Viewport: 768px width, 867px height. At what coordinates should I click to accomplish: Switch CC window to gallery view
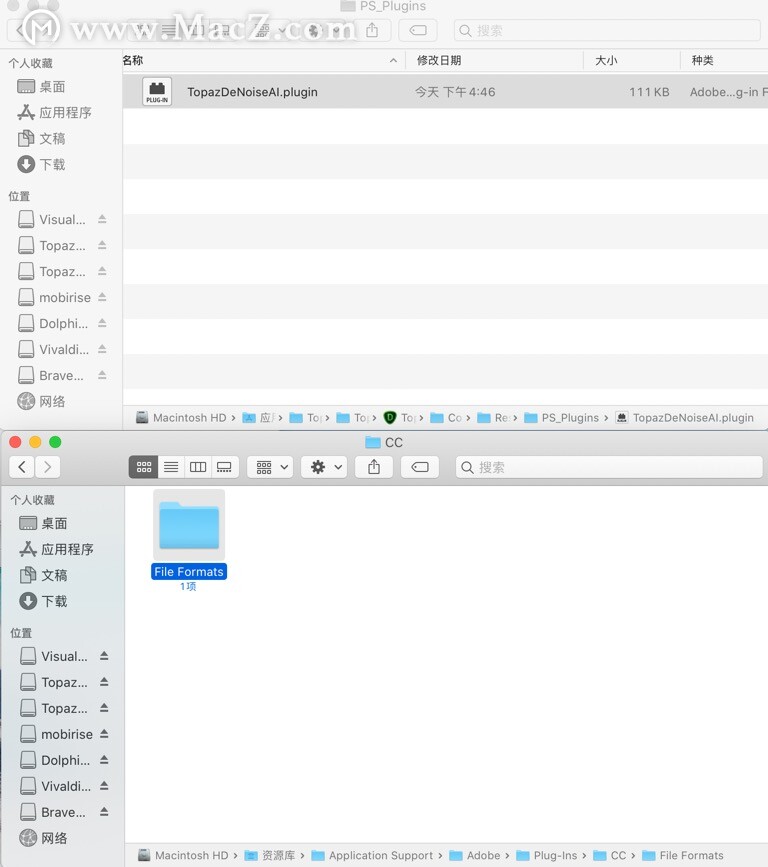click(x=224, y=467)
